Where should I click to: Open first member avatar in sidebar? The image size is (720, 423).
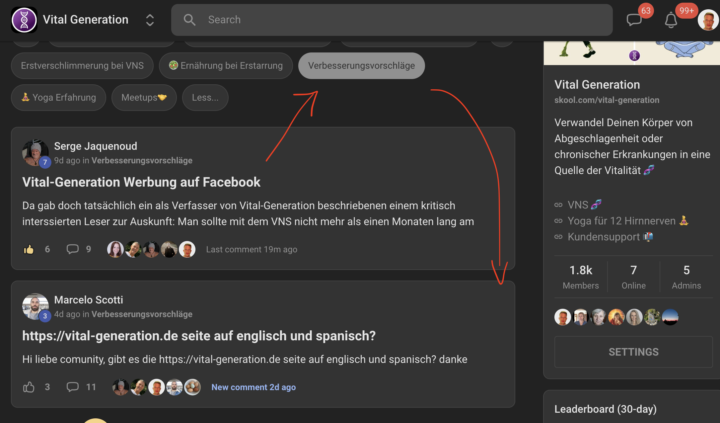pyautogui.click(x=562, y=317)
